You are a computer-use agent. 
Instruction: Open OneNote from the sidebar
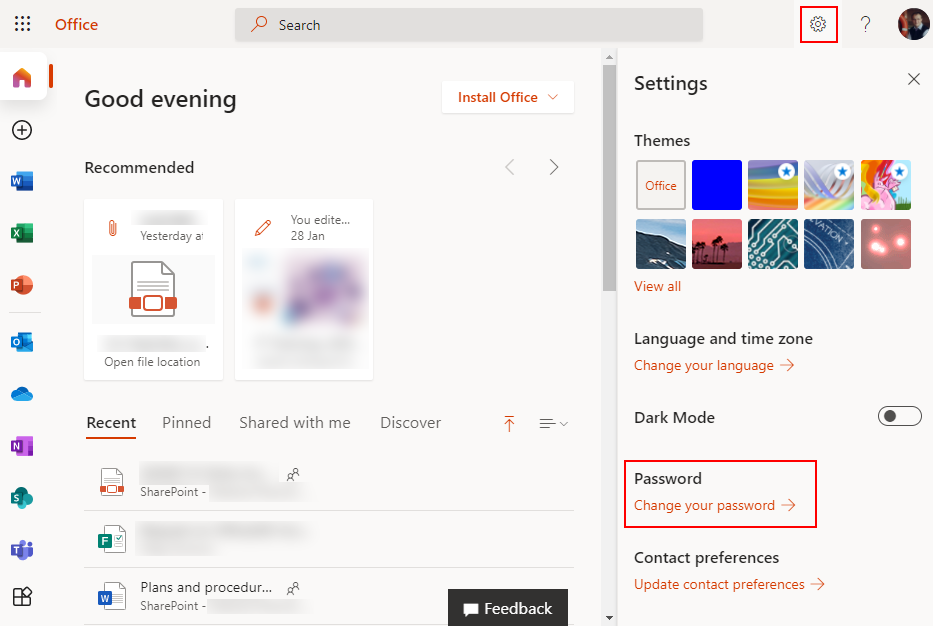coord(22,446)
